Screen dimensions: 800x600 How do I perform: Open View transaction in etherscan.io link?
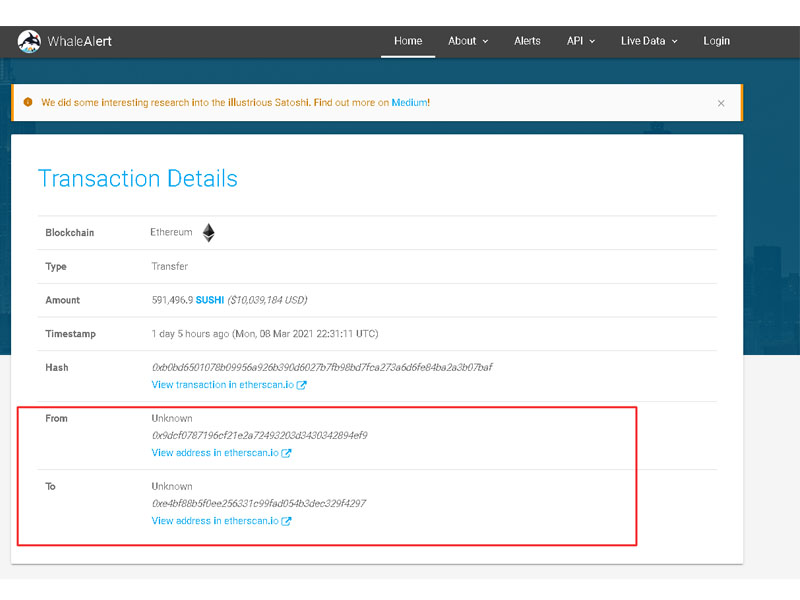(x=222, y=385)
